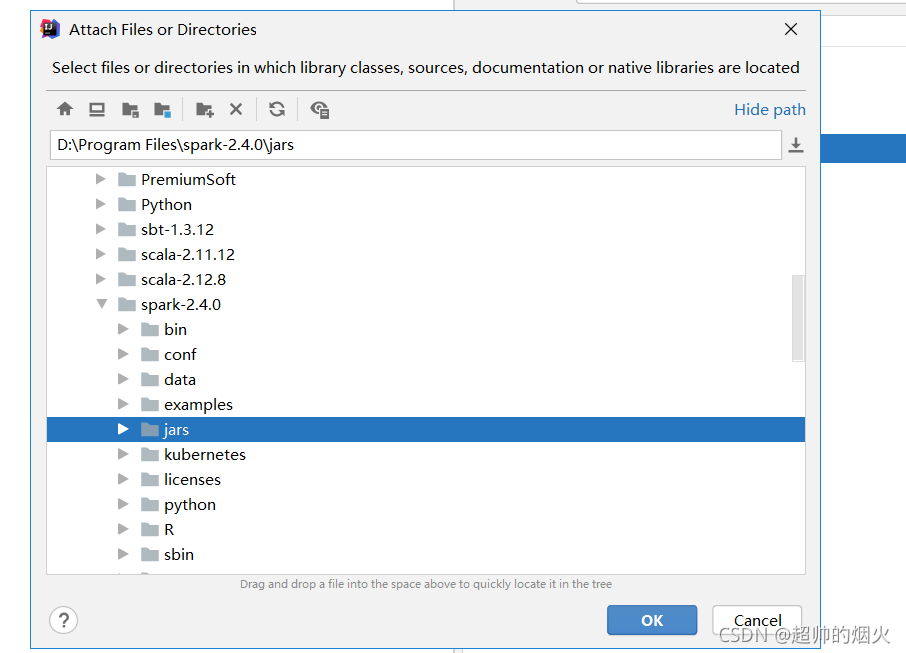This screenshot has height=653, width=906.
Task: Select the PremiumSoft tree row
Action: click(x=425, y=179)
